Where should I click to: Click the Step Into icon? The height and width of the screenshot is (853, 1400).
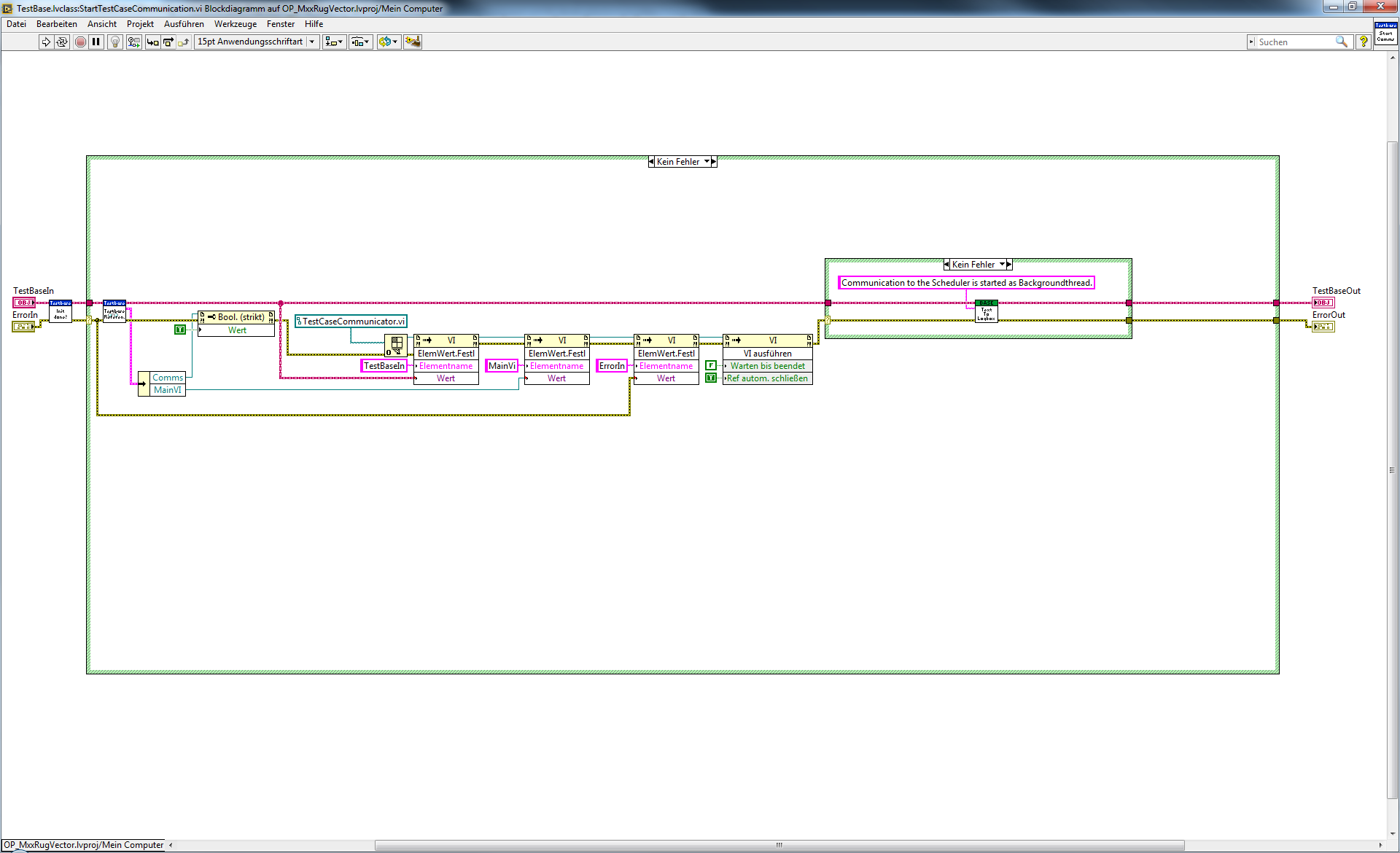tap(152, 42)
